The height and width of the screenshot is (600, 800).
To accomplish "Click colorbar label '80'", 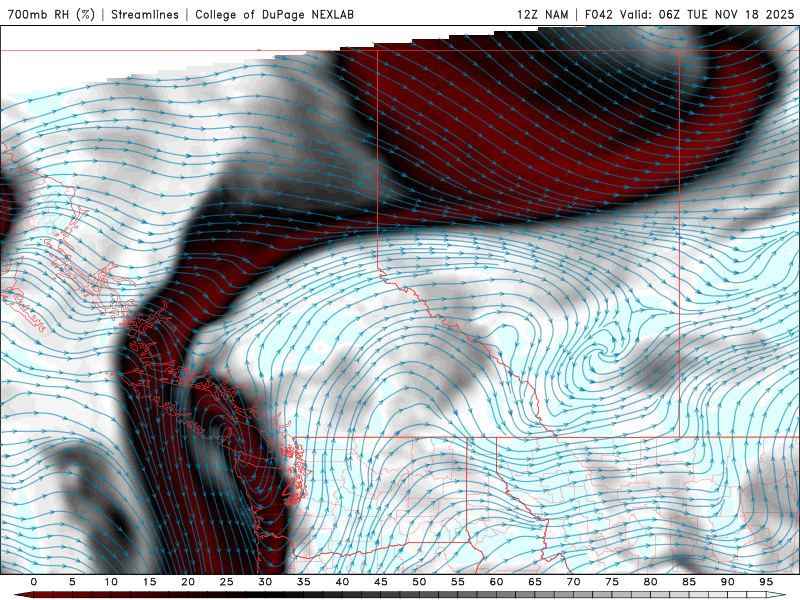I will (x=650, y=582).
